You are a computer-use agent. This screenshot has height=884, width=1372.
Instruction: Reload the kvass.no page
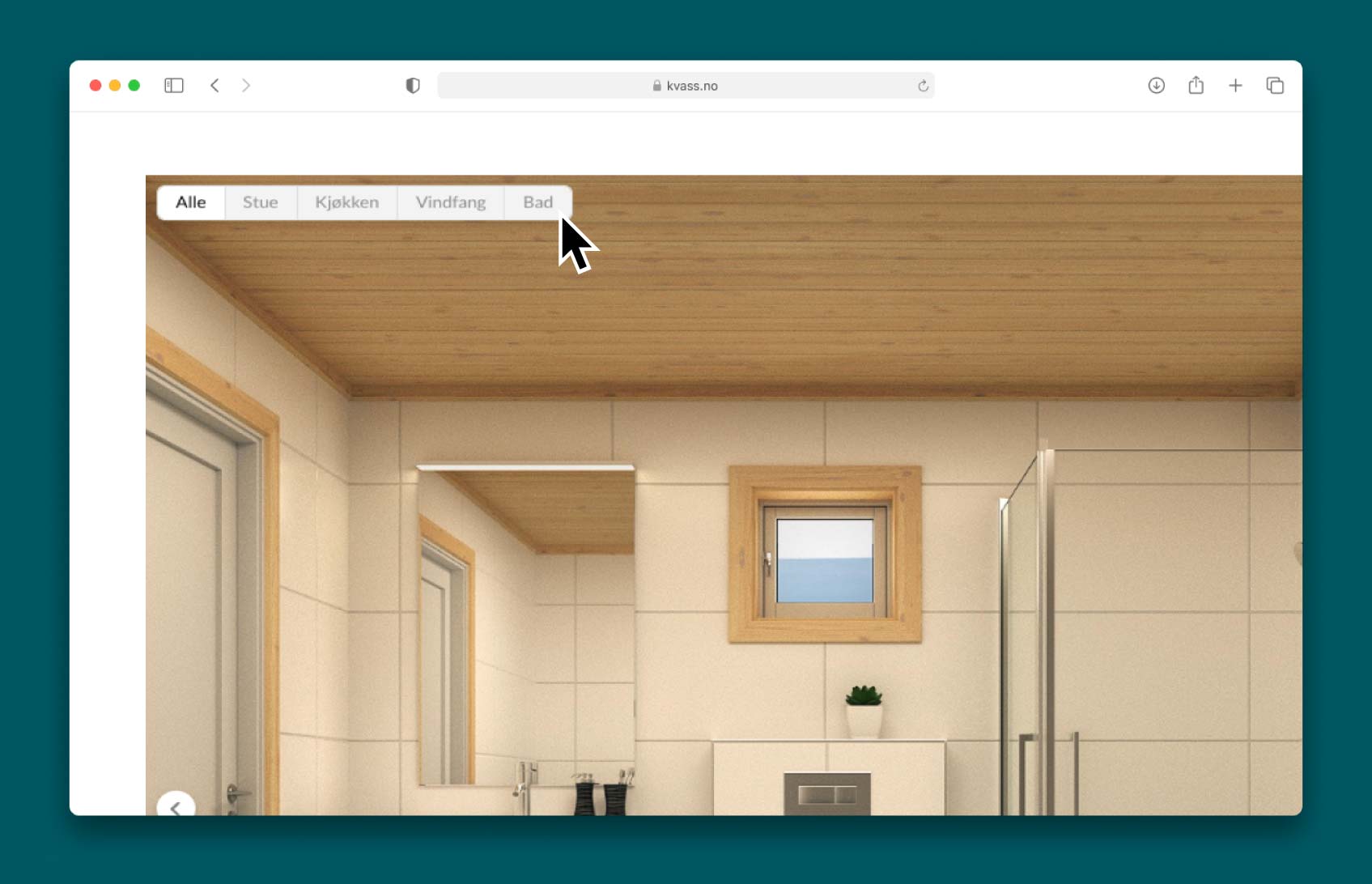click(923, 86)
